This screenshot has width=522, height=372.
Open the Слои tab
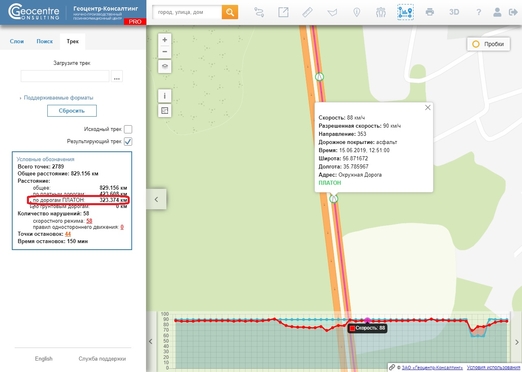(17, 41)
